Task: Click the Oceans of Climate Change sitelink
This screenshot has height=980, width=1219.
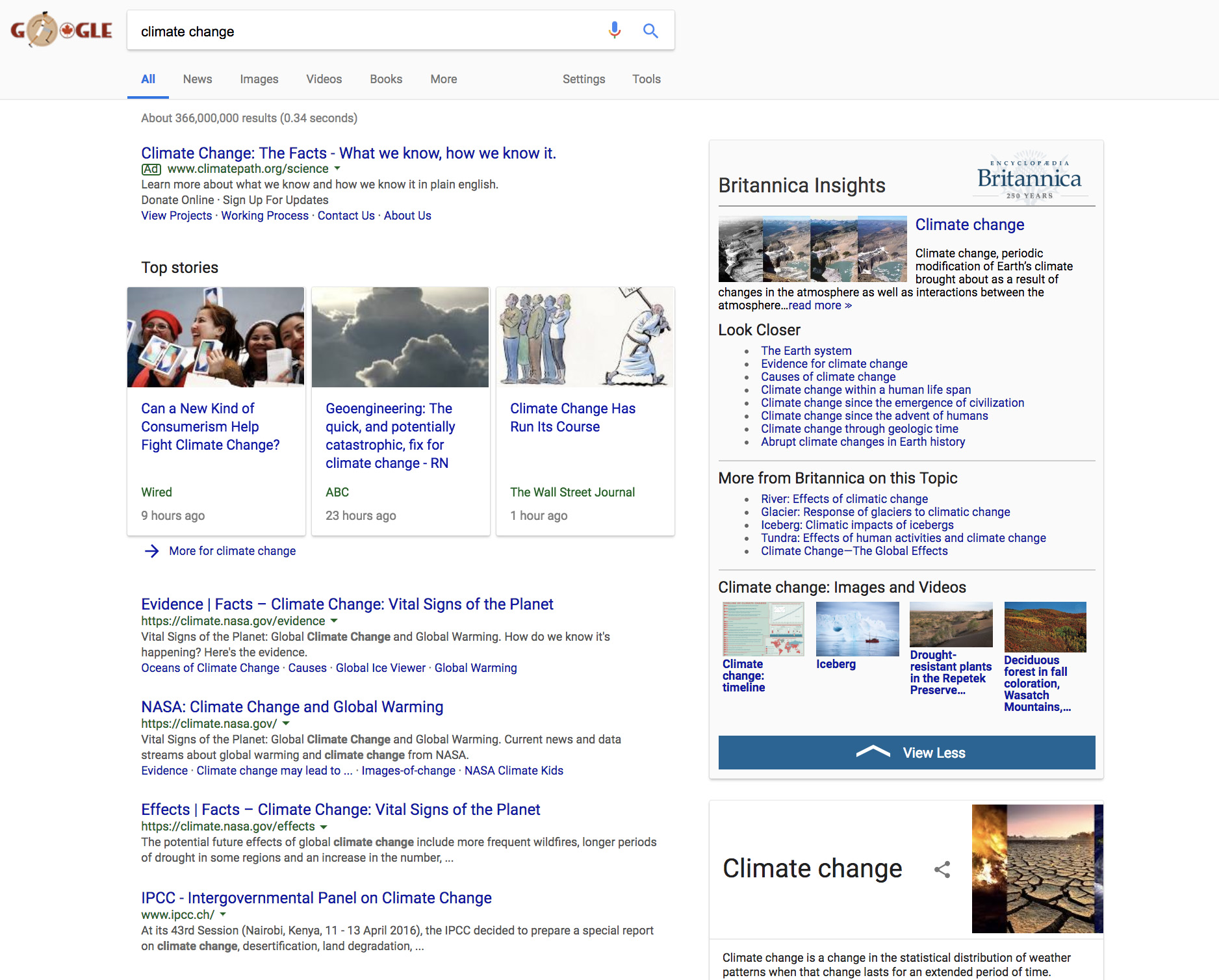Action: (211, 668)
